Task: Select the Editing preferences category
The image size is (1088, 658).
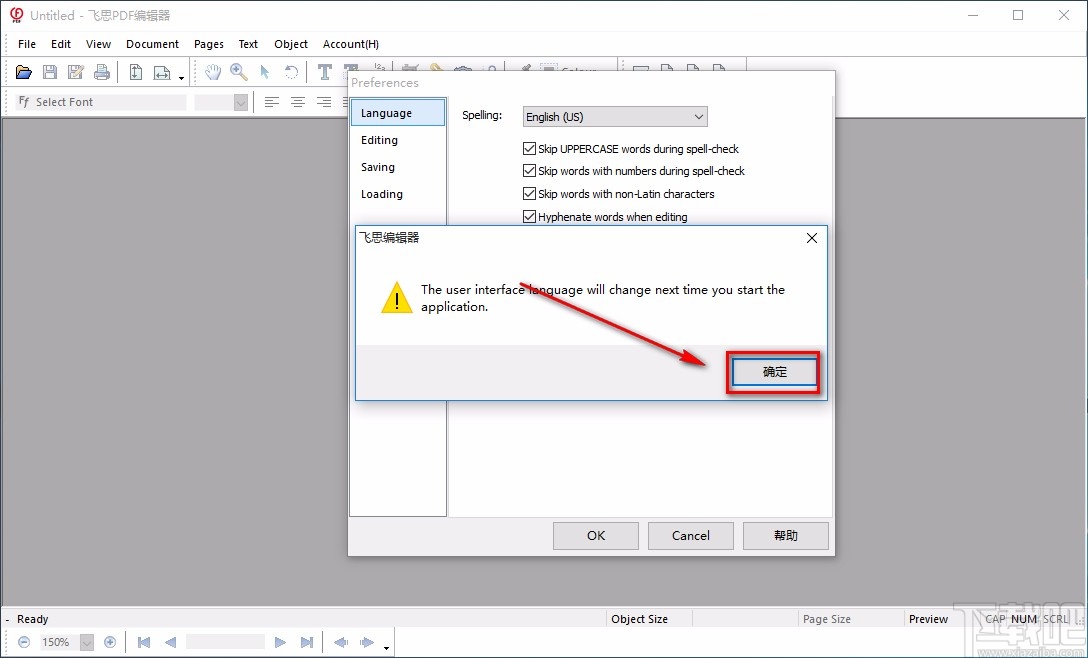Action: (x=380, y=140)
